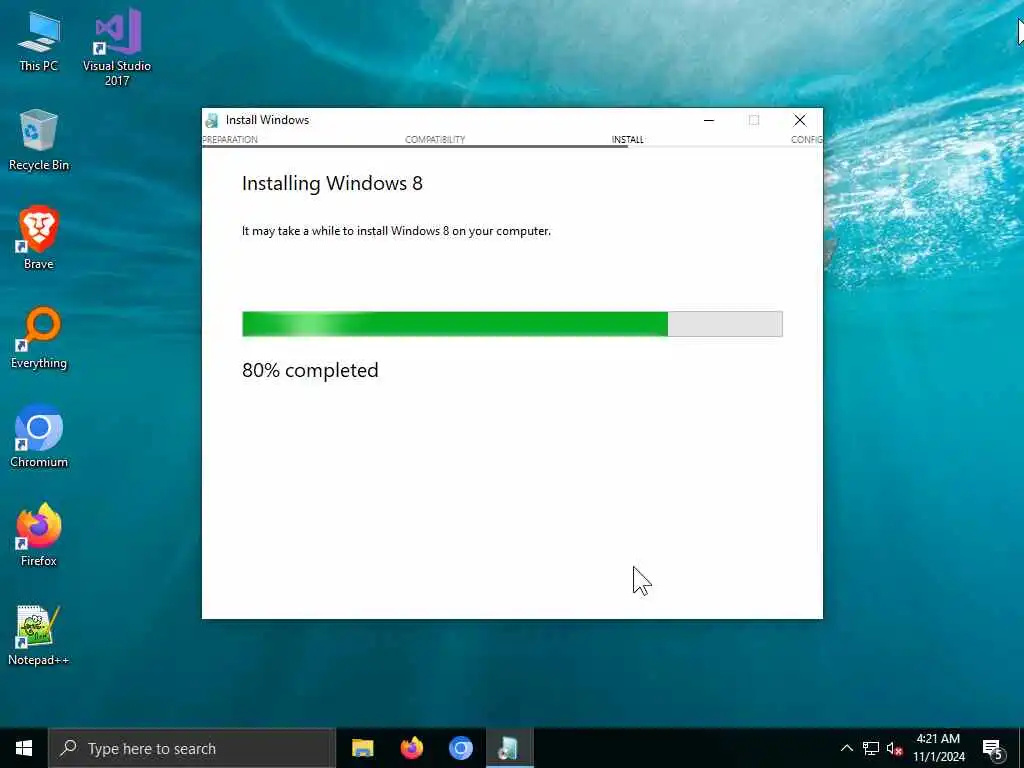1024x768 pixels.
Task: Select the Brave browser shortcut
Action: coord(39,238)
